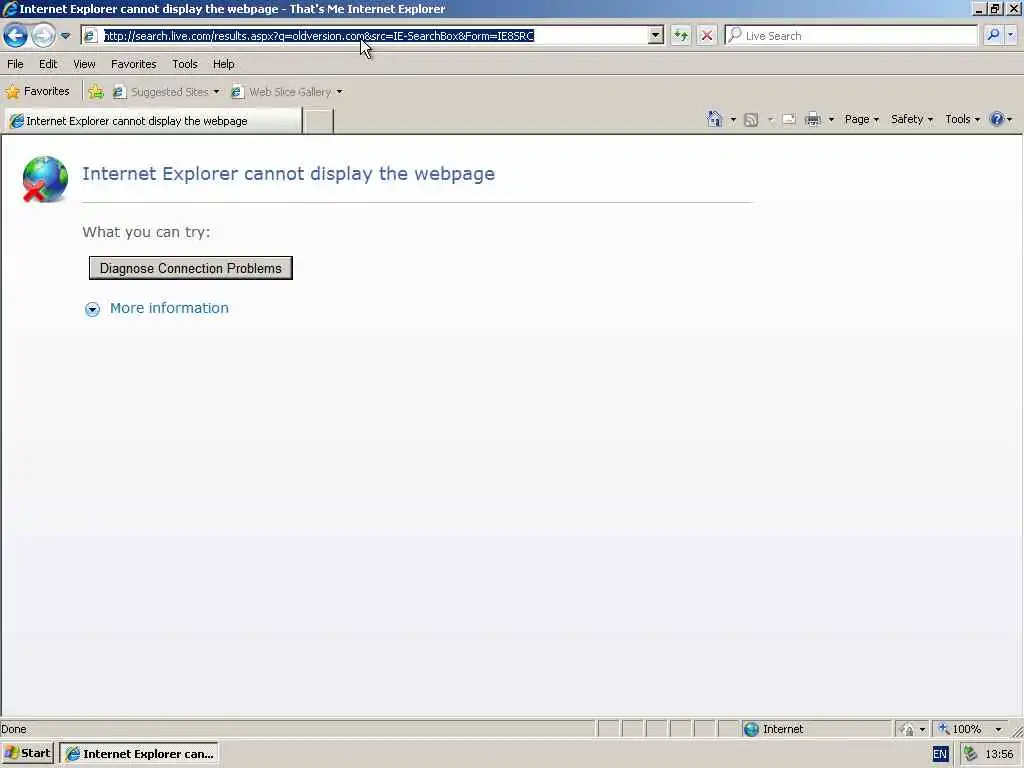Expand the address bar history dropdown
The height and width of the screenshot is (768, 1024).
[656, 36]
